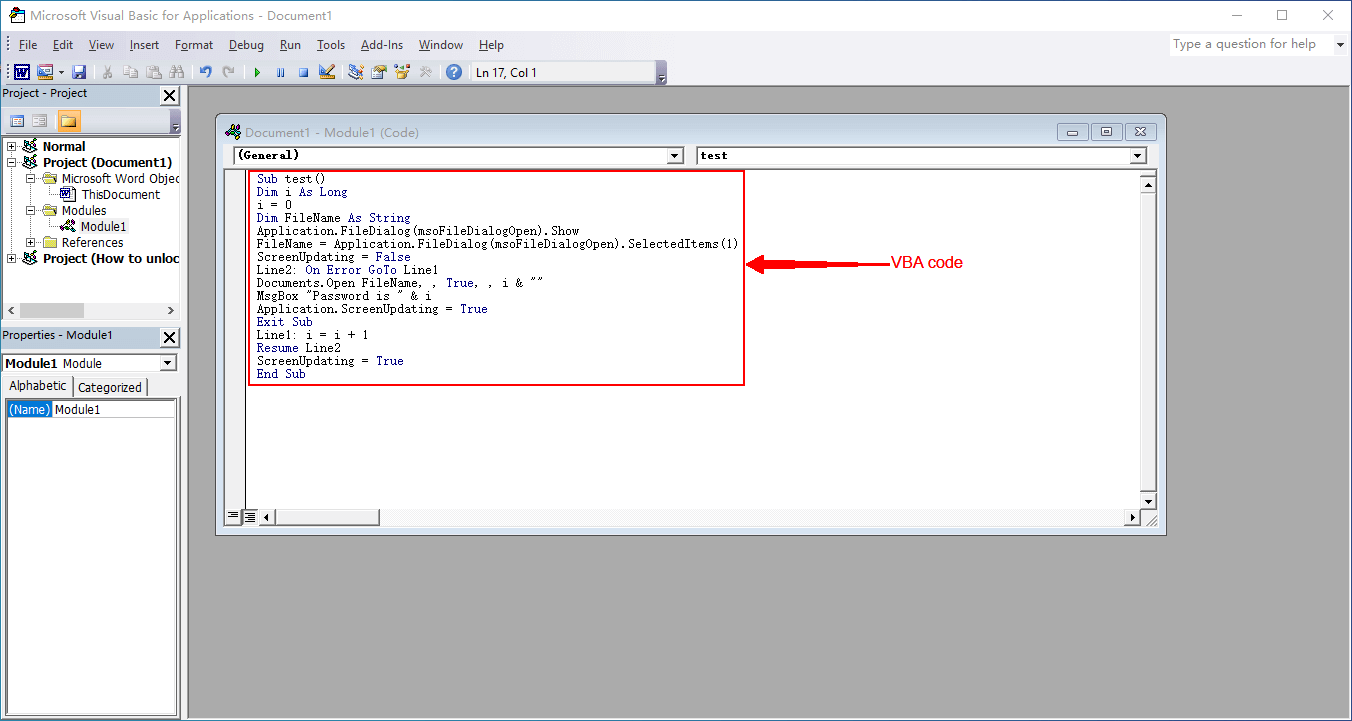Save the document with the floppy icon
Viewport: 1352px width, 721px height.
[79, 72]
